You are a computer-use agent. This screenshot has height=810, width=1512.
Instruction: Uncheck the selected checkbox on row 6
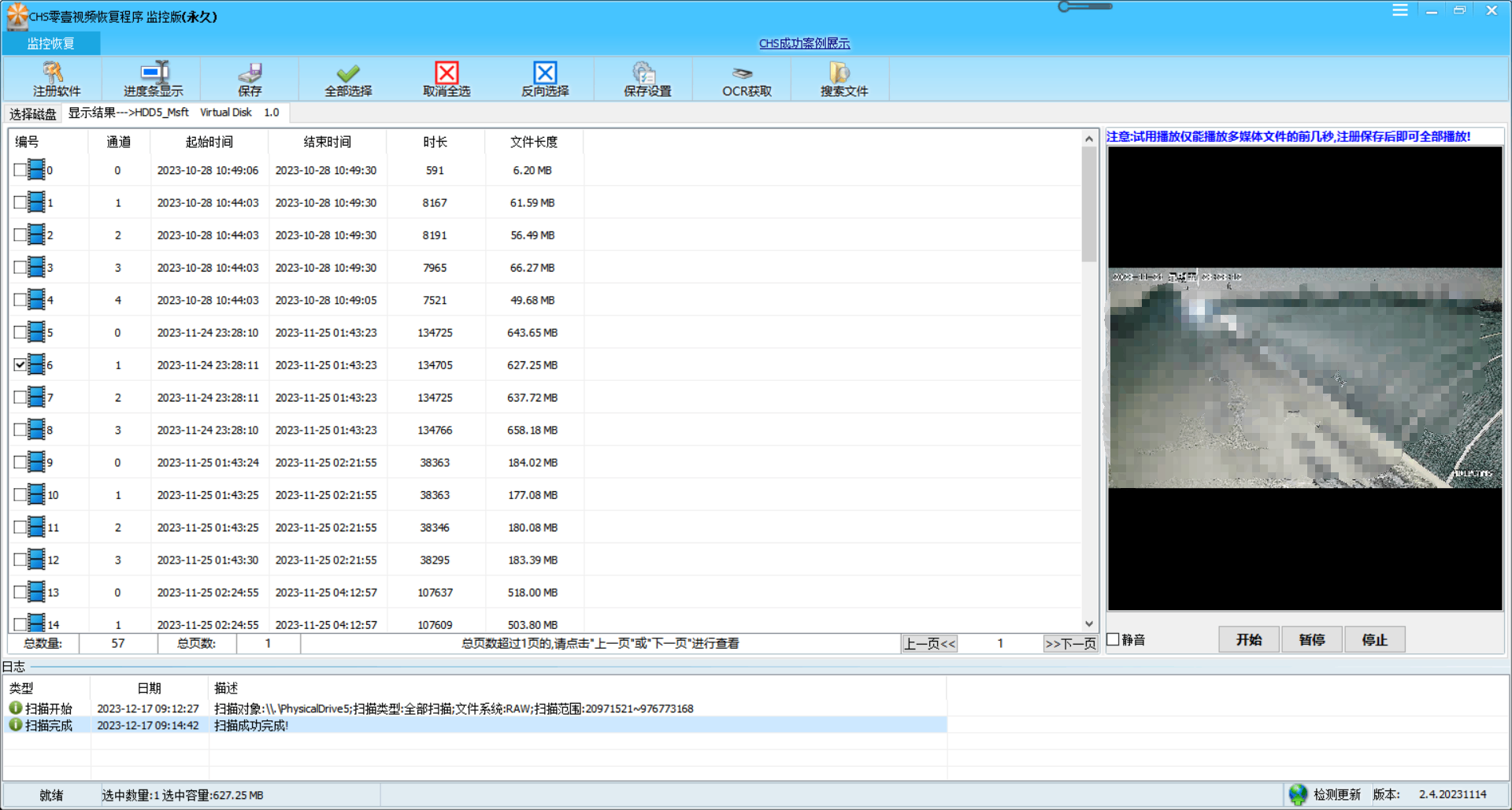click(x=20, y=364)
